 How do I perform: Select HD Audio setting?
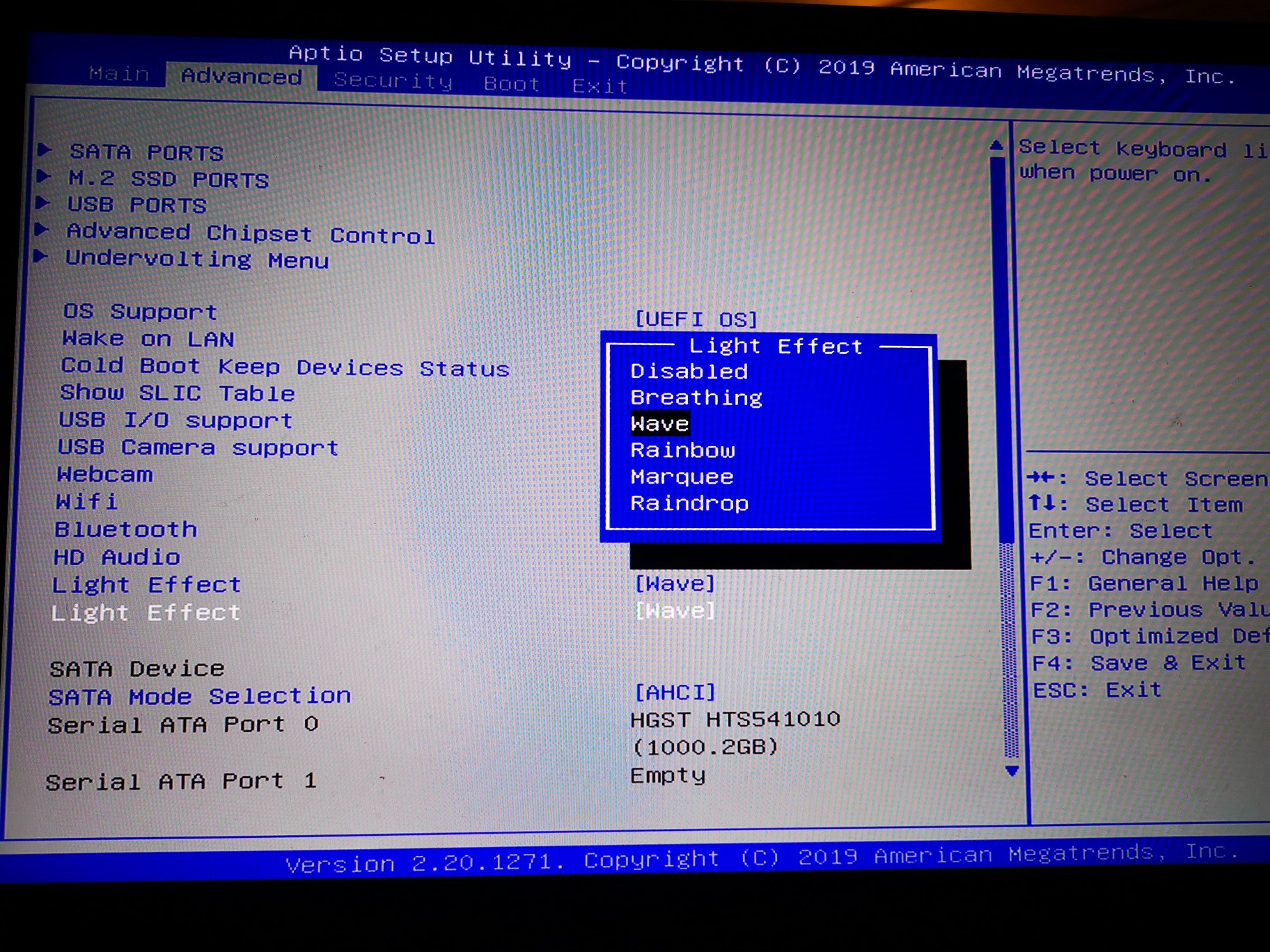click(x=117, y=557)
